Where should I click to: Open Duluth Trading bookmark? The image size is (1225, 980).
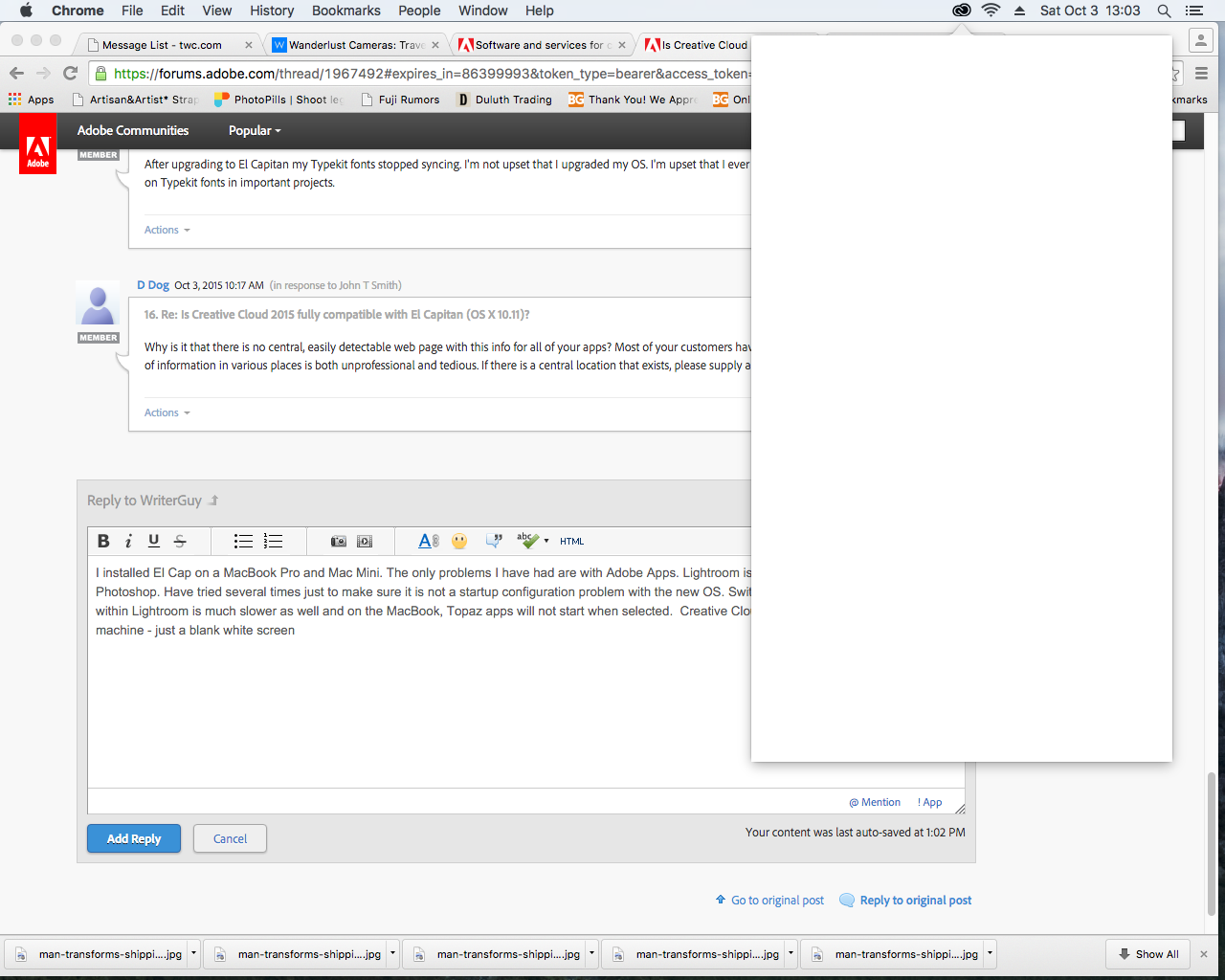point(504,100)
